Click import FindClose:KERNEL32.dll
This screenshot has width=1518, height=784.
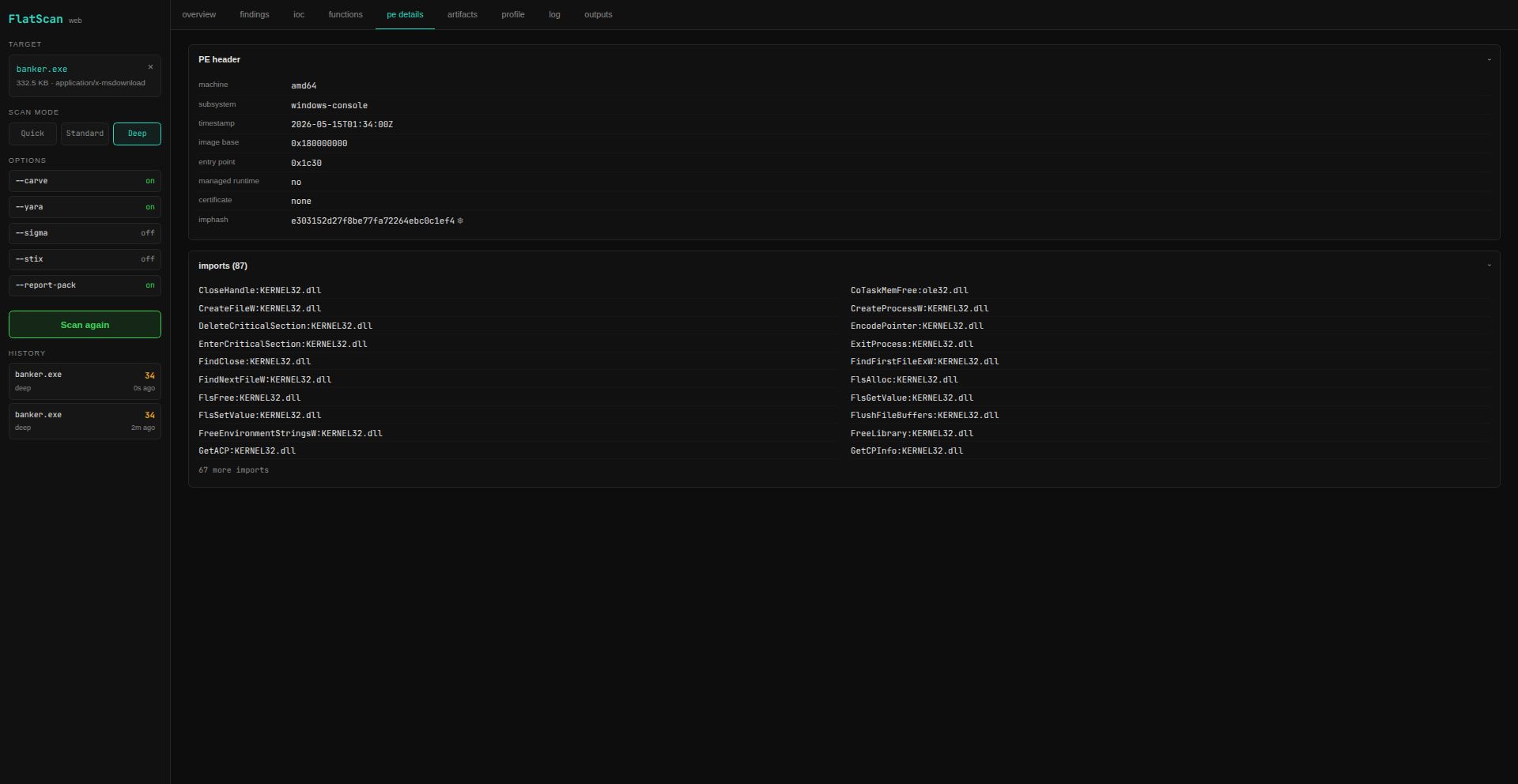click(x=255, y=362)
